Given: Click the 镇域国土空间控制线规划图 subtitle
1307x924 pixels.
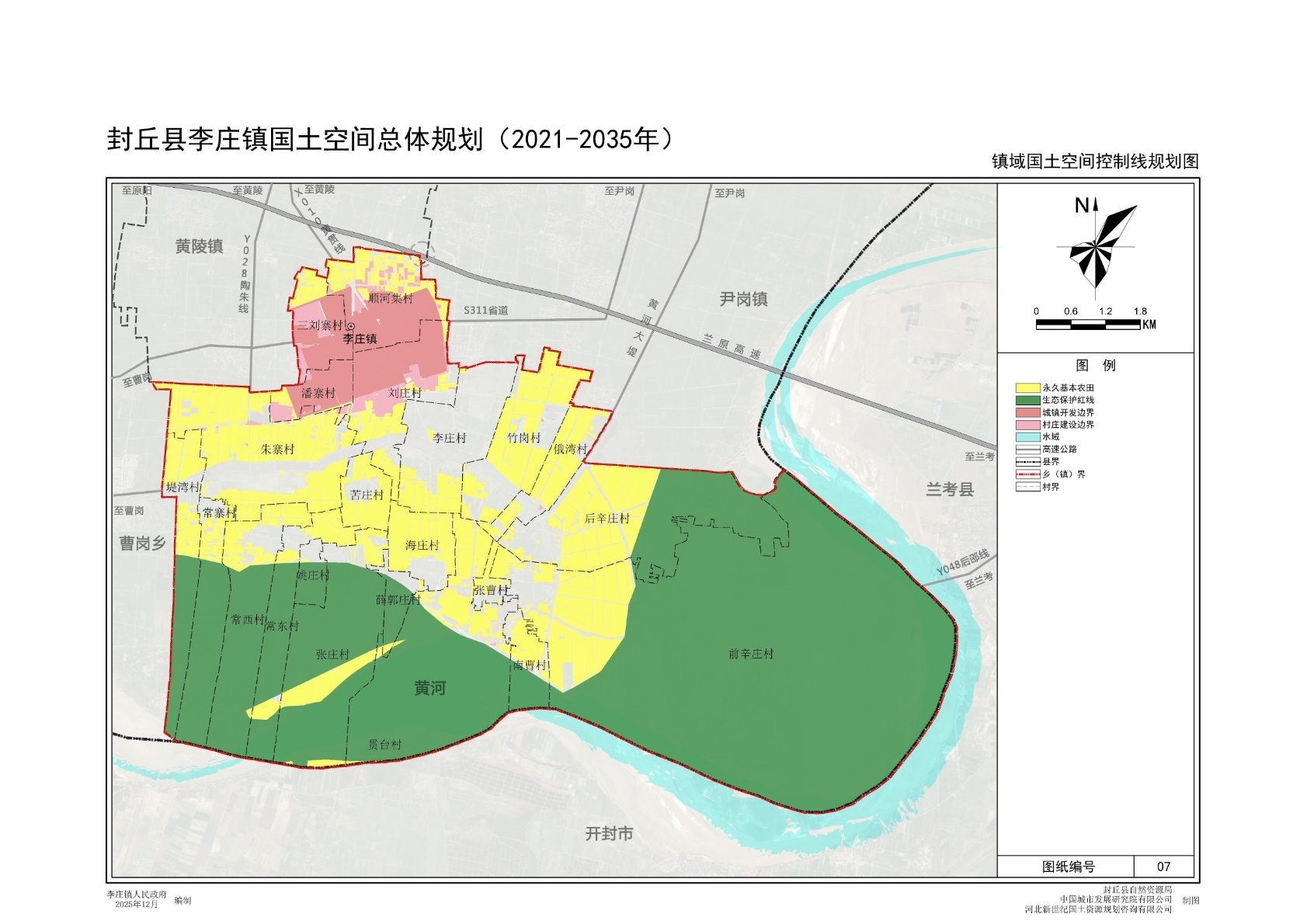Looking at the screenshot, I should pyautogui.click(x=1095, y=162).
